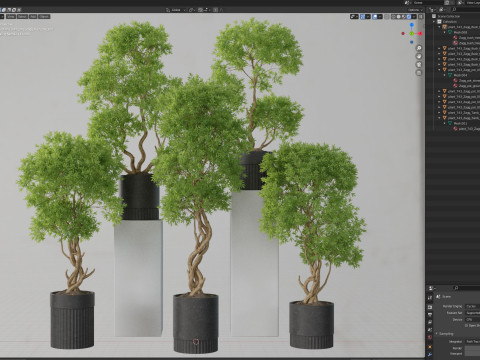Toggle snapping magnet icon
This screenshot has width=480, height=360.
(x=200, y=10)
